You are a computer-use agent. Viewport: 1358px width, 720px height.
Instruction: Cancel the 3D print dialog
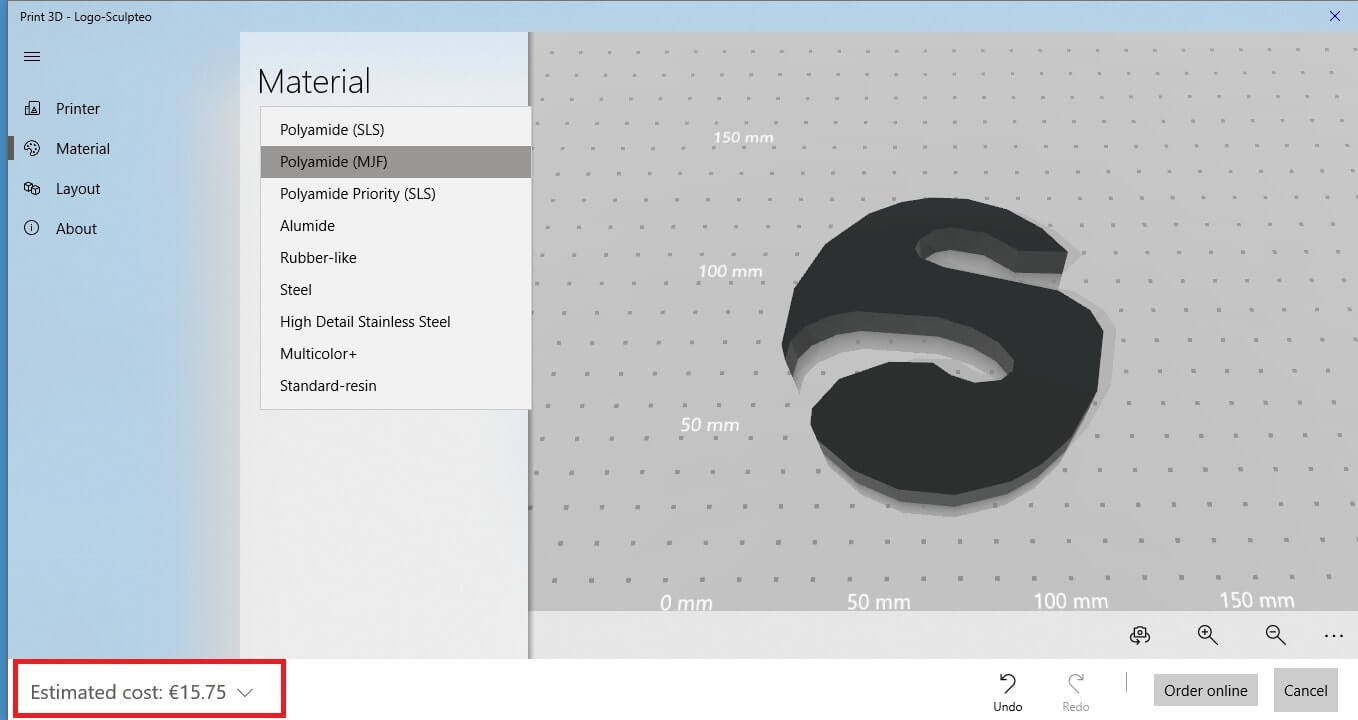point(1305,690)
